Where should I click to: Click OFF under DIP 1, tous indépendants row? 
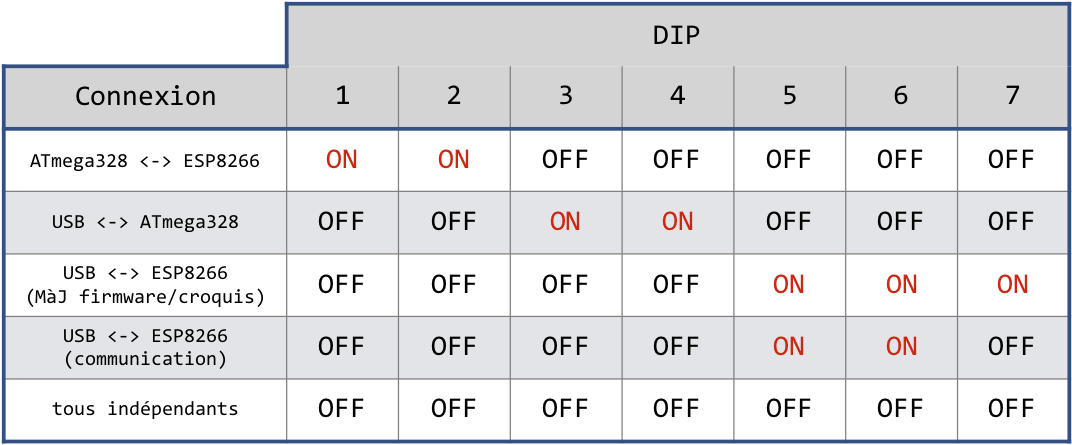click(x=342, y=408)
